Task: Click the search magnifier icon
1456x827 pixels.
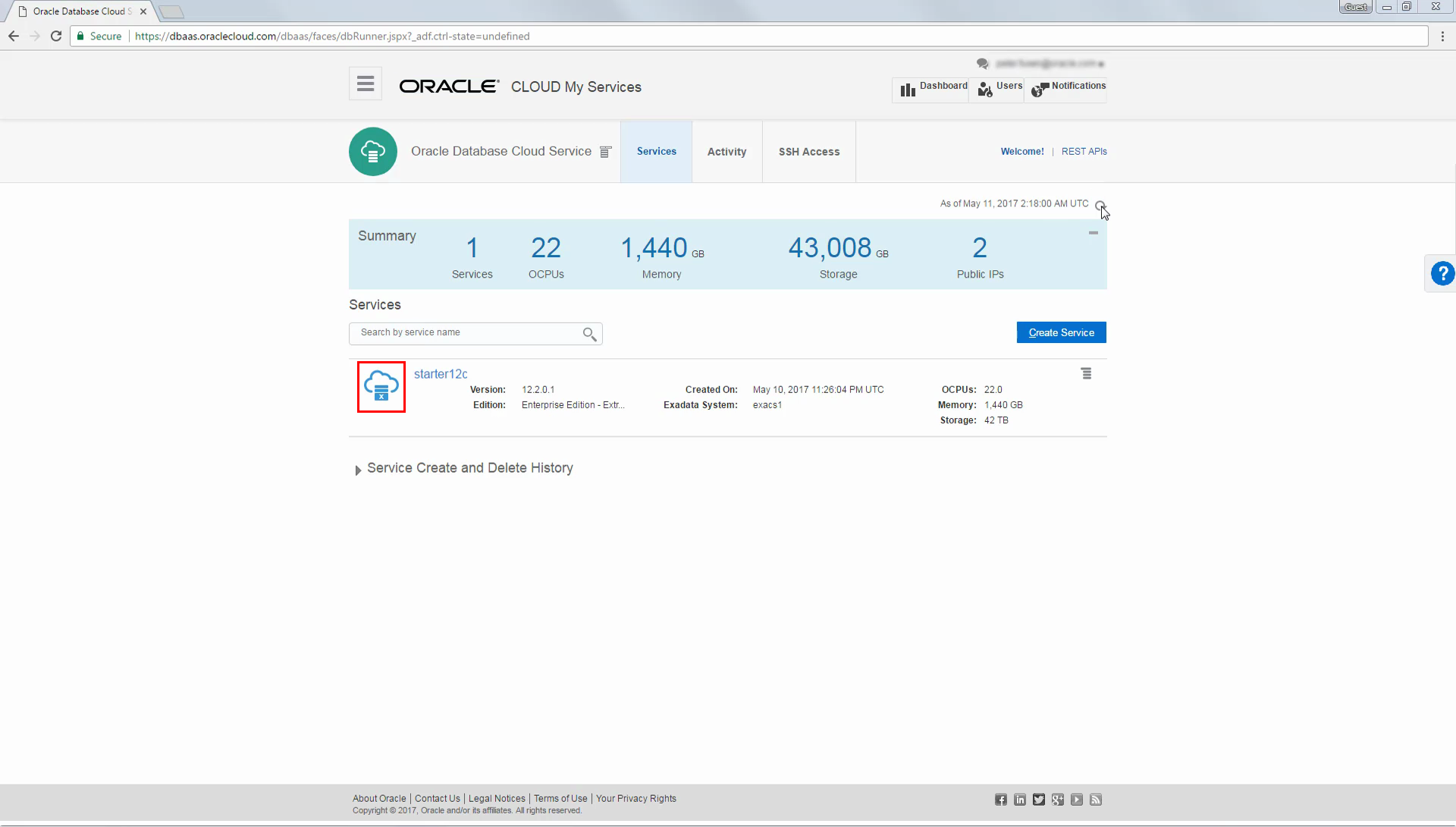Action: coord(589,334)
